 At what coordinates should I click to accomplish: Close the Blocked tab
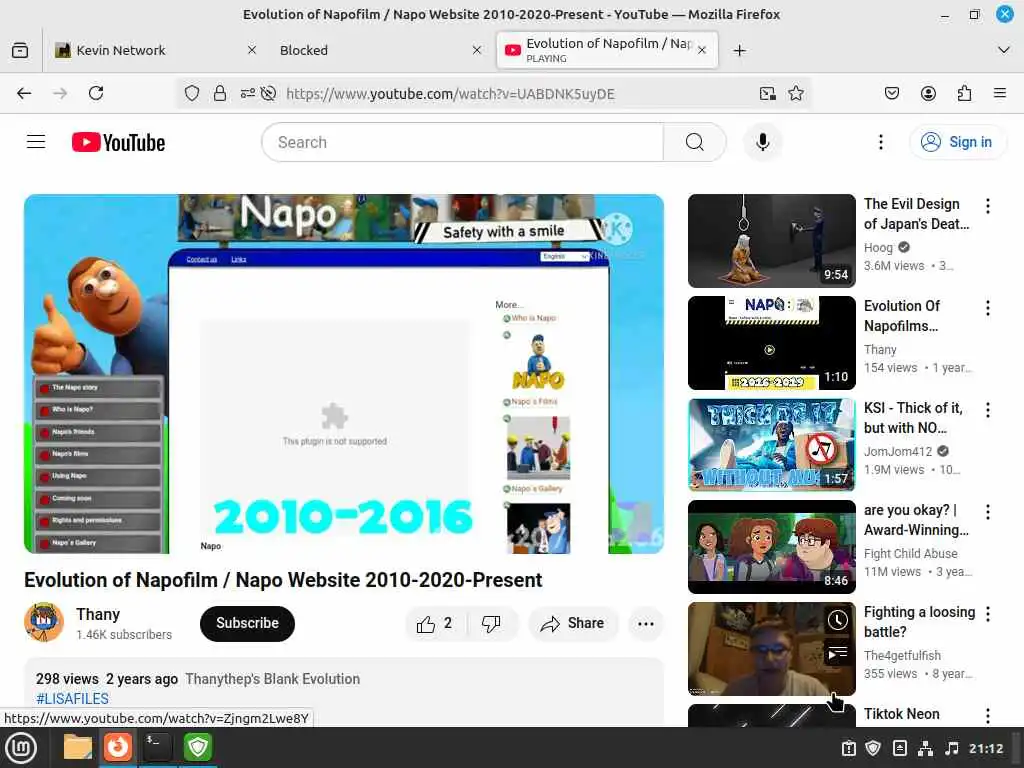tap(477, 50)
